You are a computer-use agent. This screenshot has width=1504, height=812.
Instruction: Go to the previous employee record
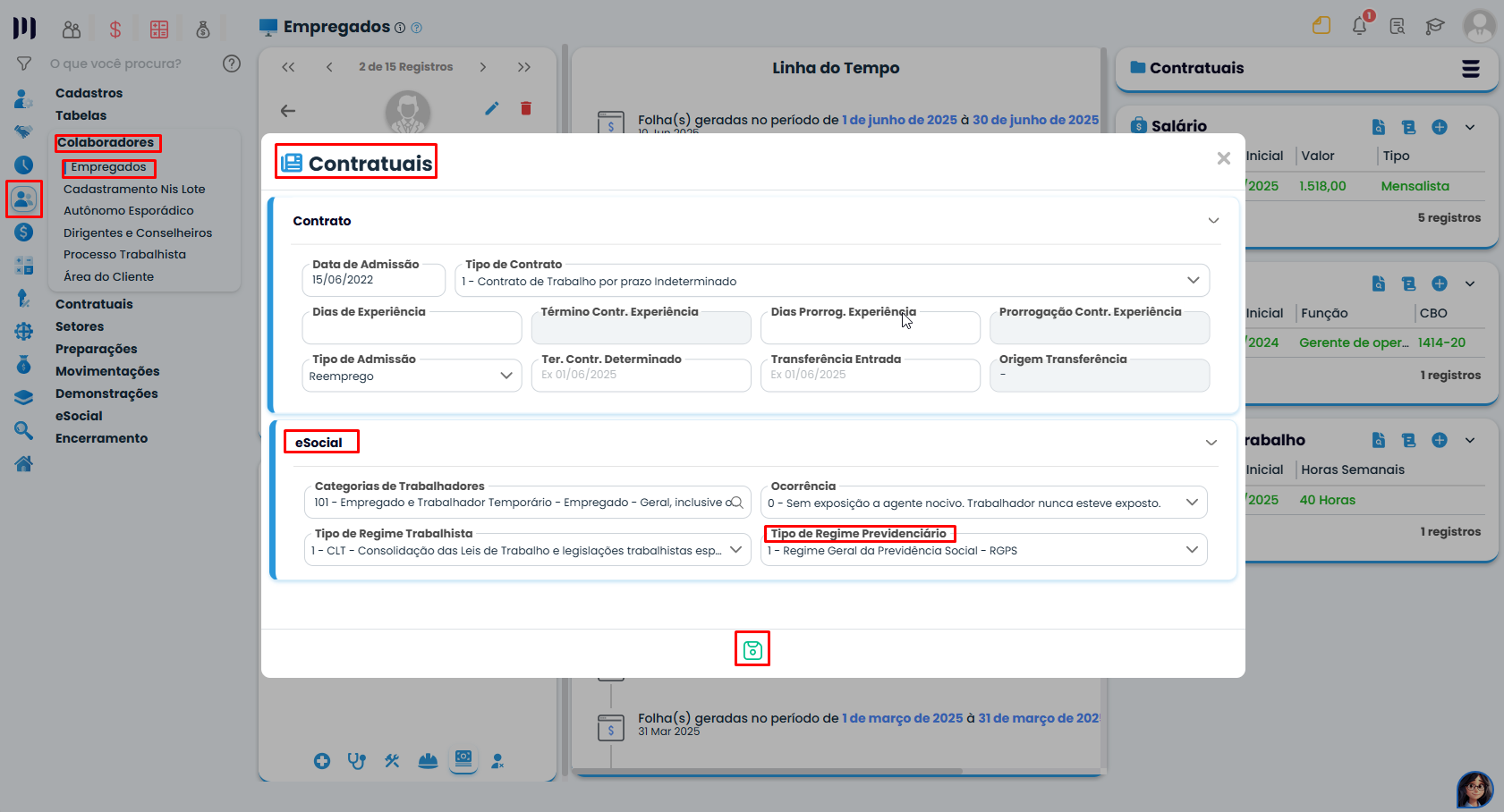tap(329, 67)
